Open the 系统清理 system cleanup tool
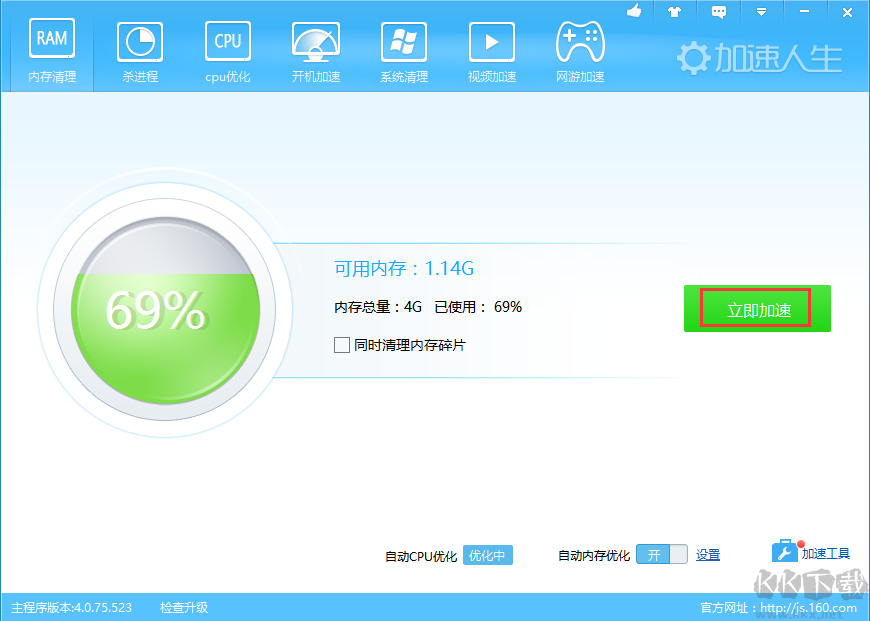 (403, 50)
